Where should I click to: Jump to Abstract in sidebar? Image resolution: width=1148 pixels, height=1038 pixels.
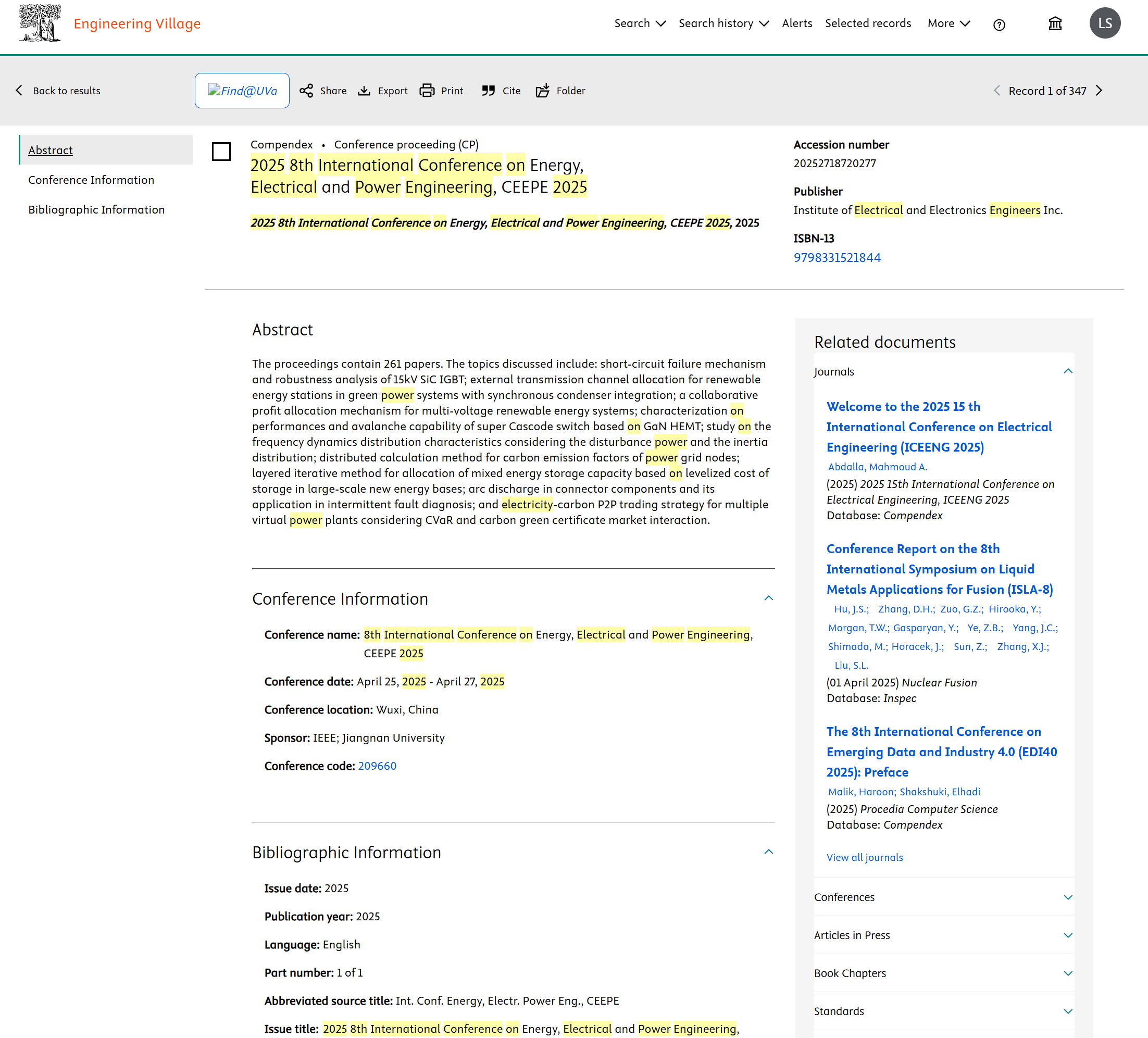point(51,151)
